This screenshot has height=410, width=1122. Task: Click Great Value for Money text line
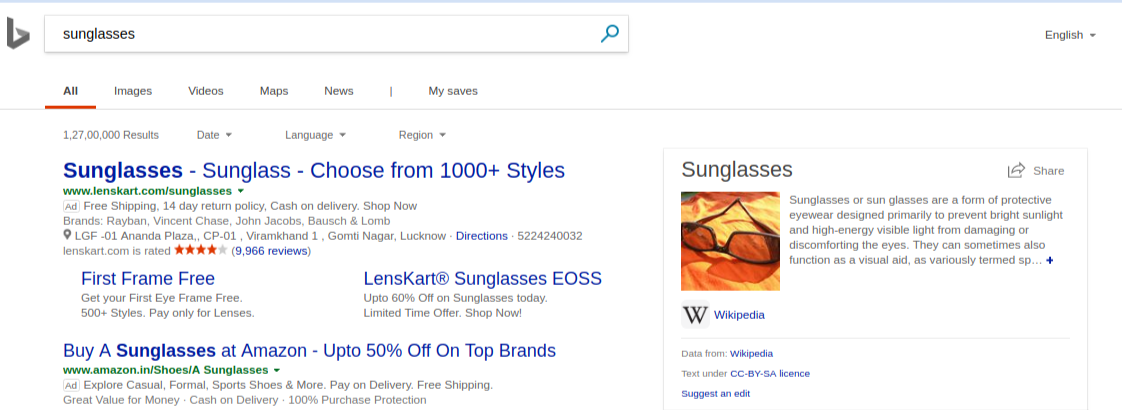[245, 400]
